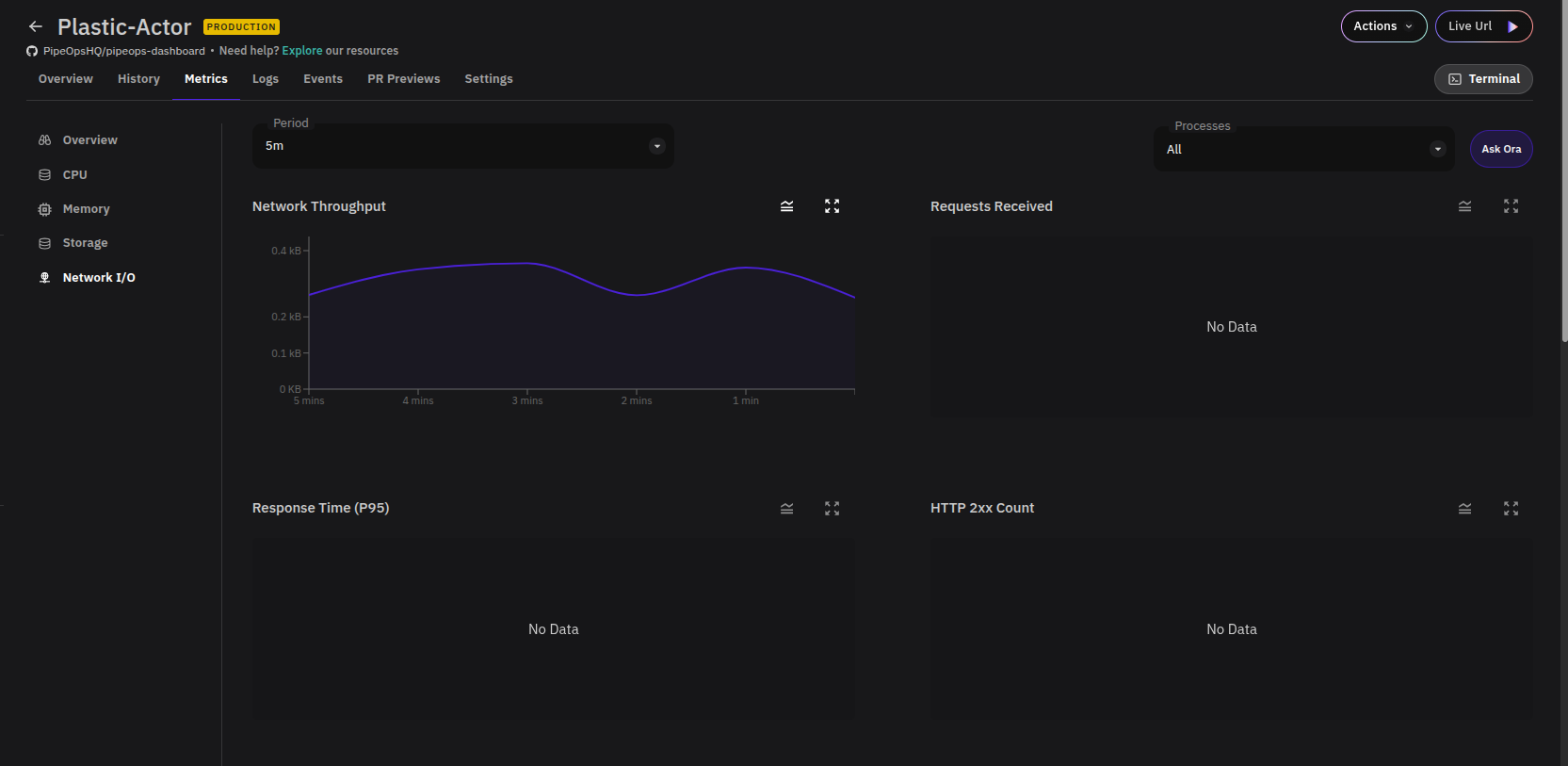Click CPU in the metrics sidebar
This screenshot has height=766, width=1568.
(x=75, y=175)
